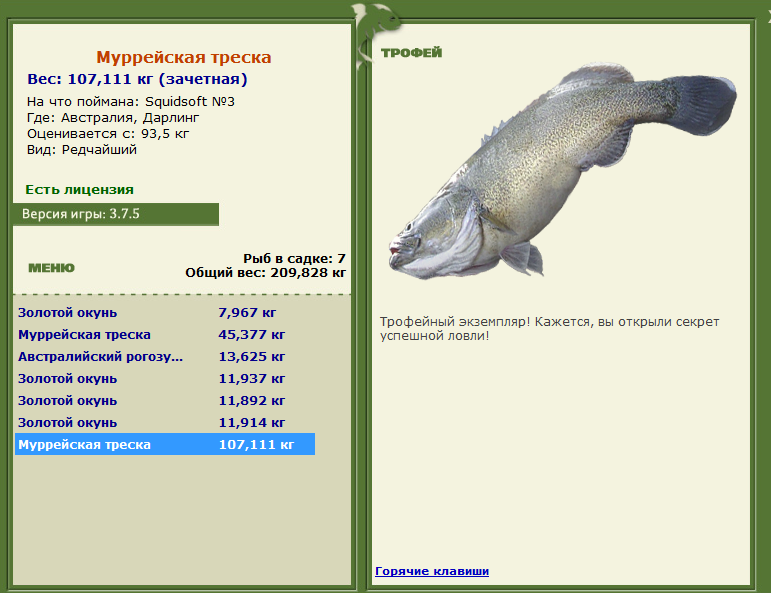Click the Общий вес: 209,828 кг text
The width and height of the screenshot is (771, 593).
coord(266,273)
